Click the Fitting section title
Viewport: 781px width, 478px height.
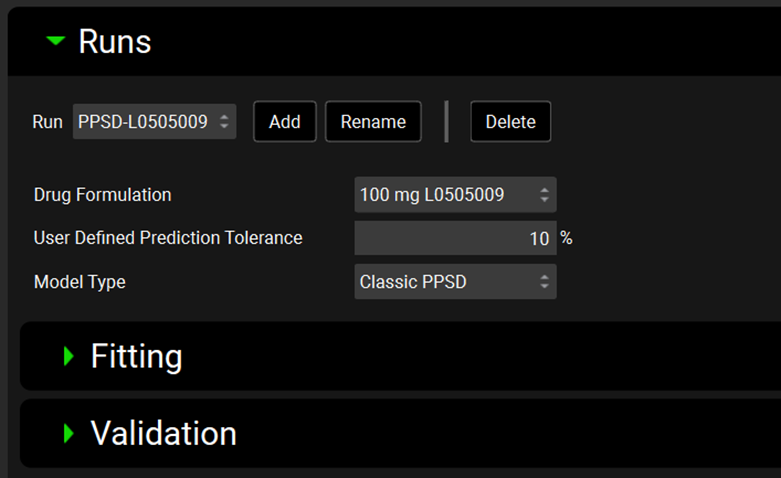point(136,357)
